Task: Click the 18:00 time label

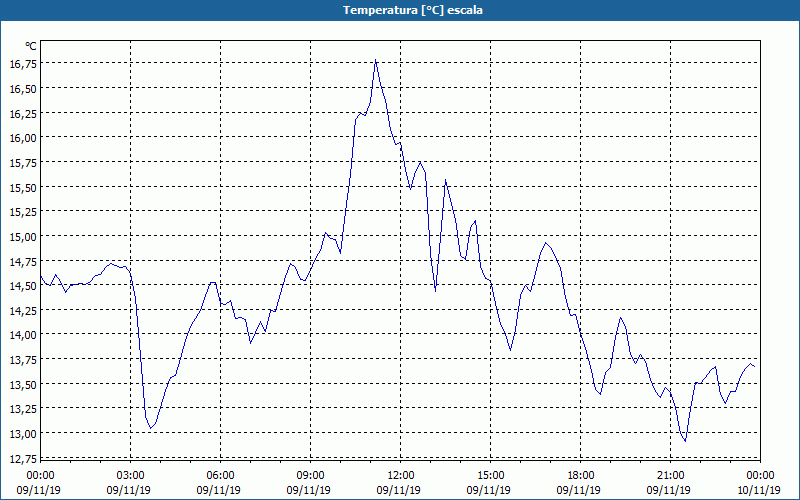Action: [x=581, y=476]
